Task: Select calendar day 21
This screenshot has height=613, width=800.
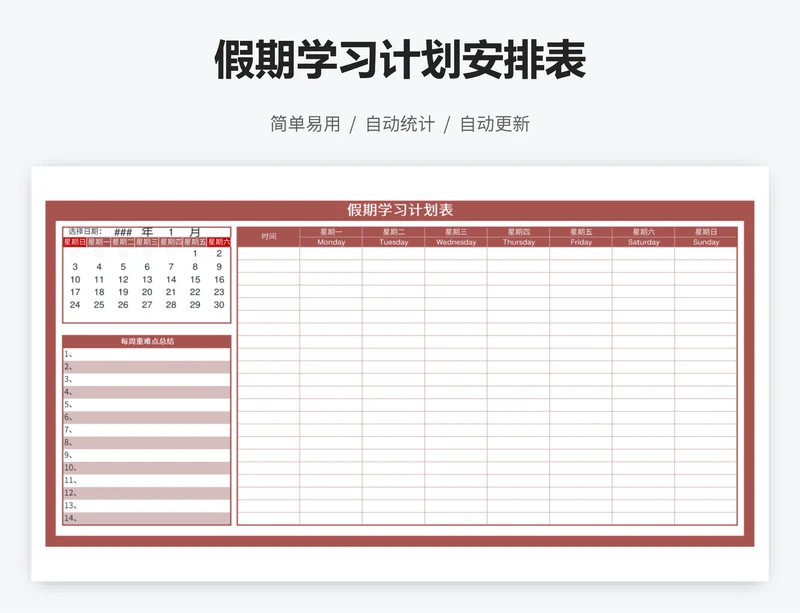Action: click(171, 292)
